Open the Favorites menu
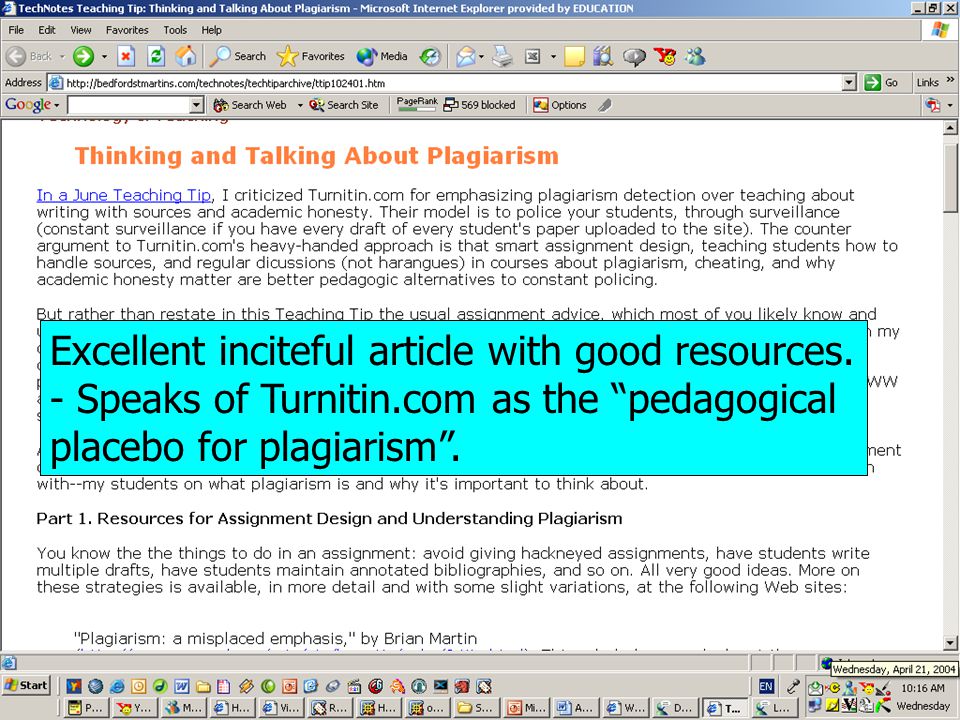Screen dimensions: 960x720 click(x=127, y=30)
